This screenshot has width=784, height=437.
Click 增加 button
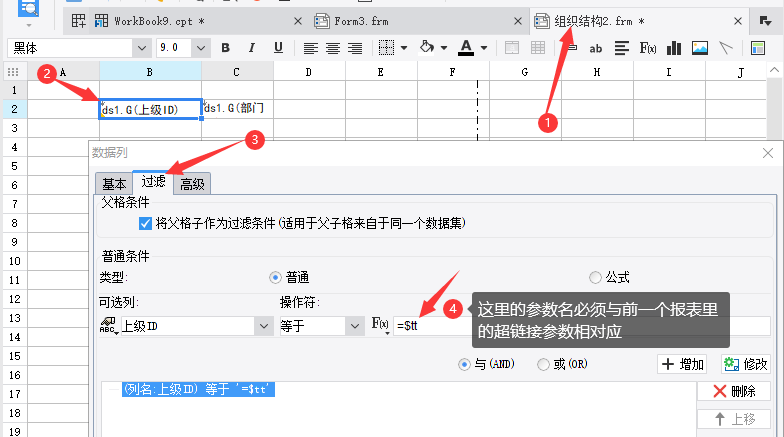682,364
